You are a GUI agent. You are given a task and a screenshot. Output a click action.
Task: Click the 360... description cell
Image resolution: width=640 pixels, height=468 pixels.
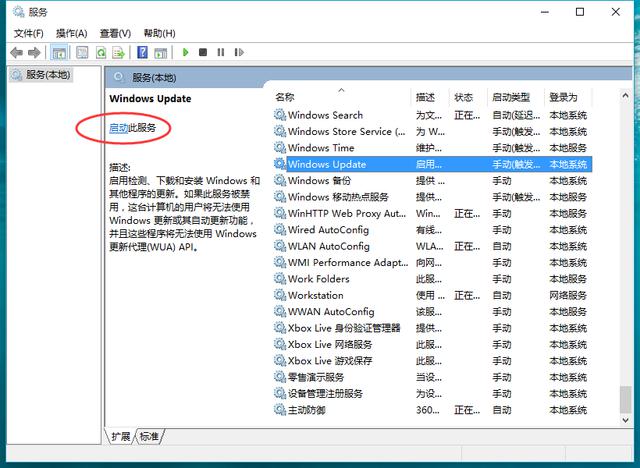(428, 410)
